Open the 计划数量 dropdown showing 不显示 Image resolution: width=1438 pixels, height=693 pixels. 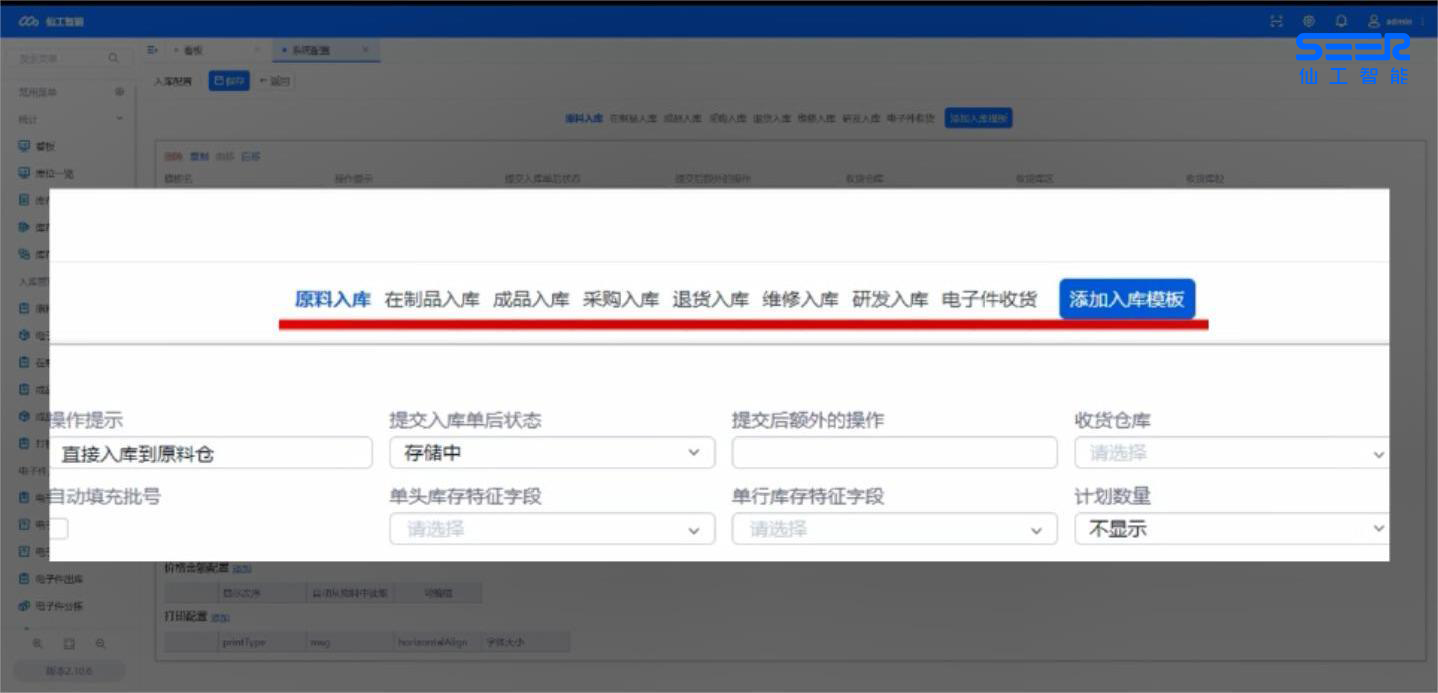click(1231, 529)
